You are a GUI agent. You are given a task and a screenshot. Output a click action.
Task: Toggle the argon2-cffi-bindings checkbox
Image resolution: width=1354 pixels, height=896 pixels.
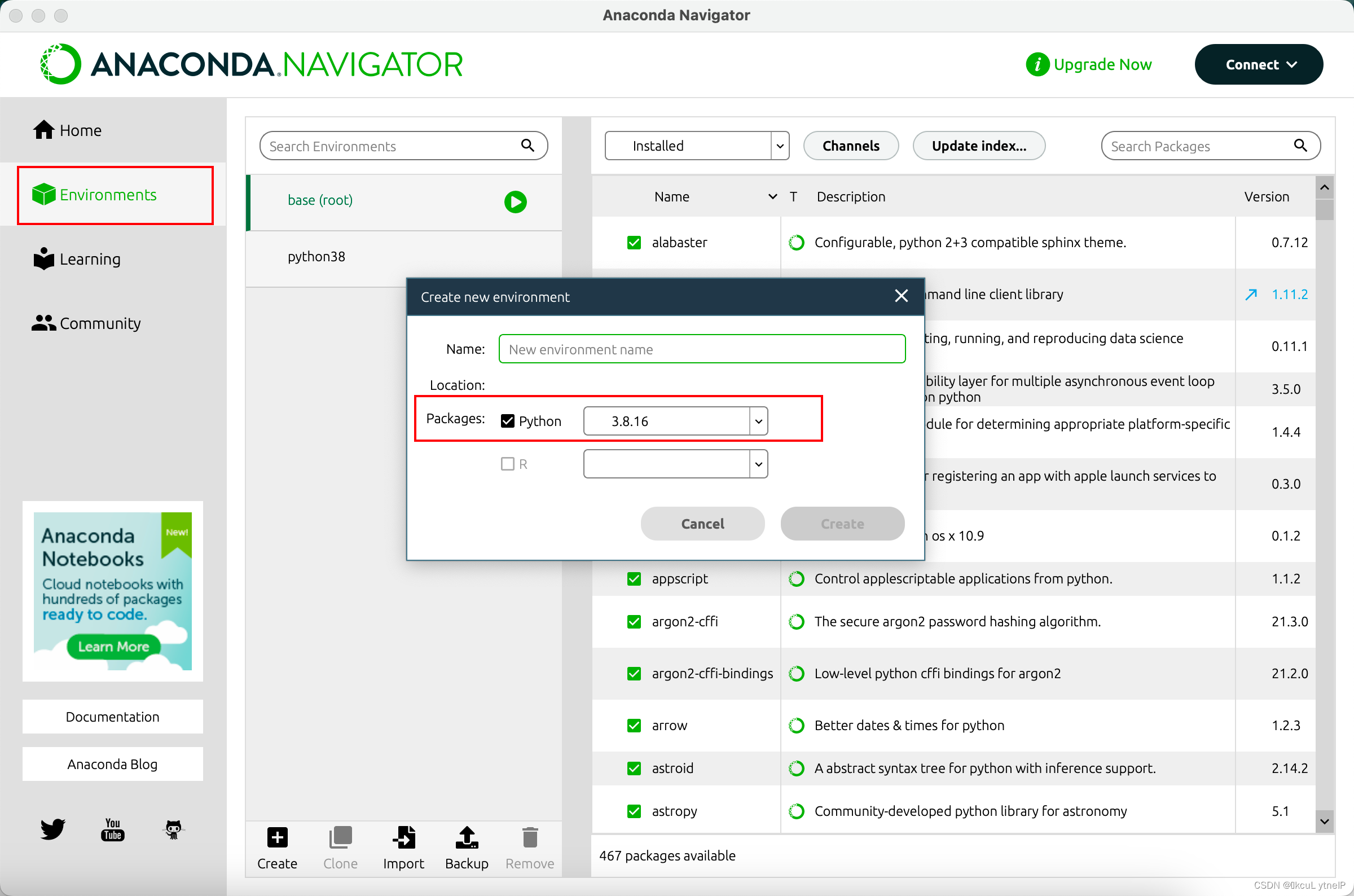tap(634, 674)
